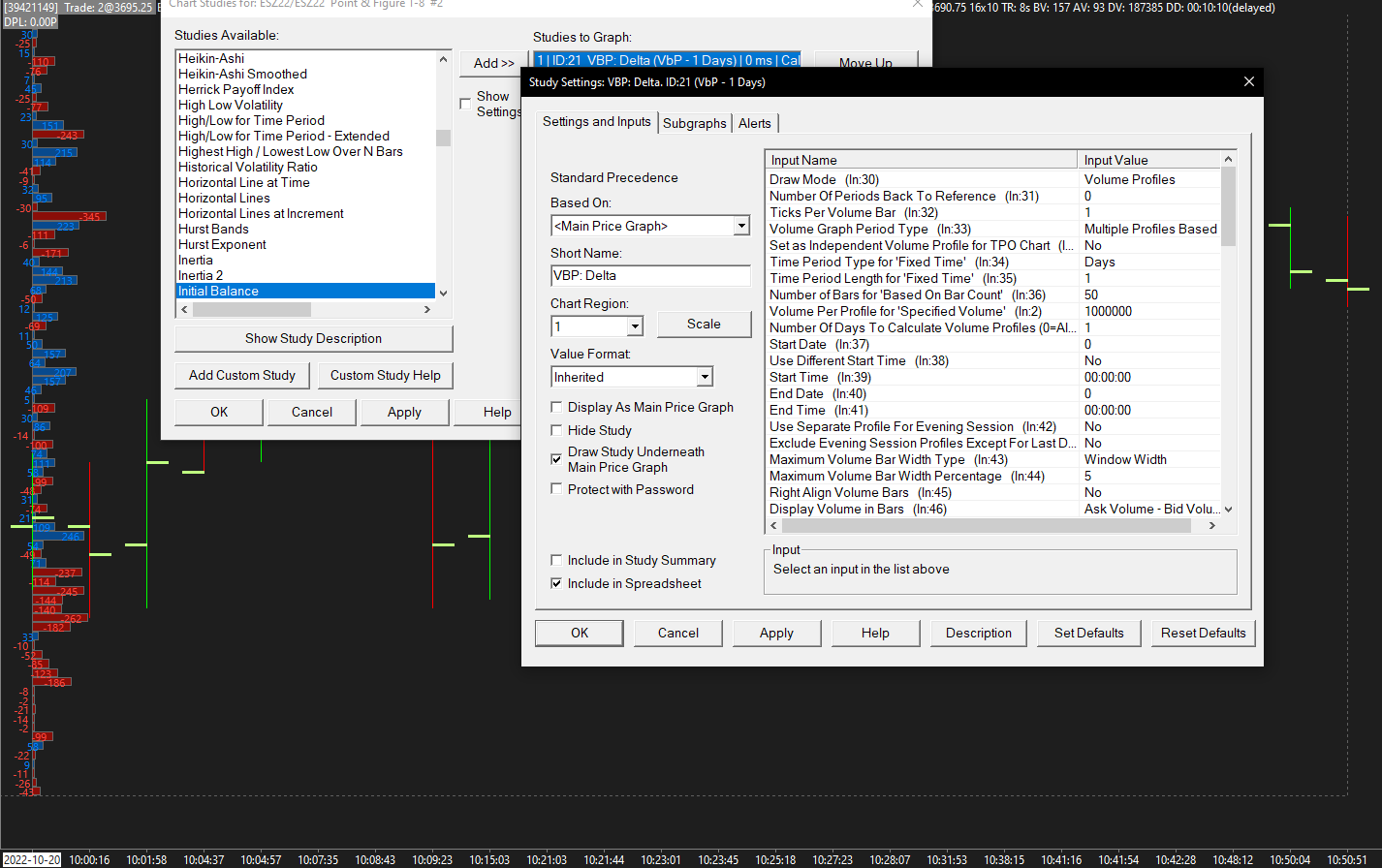Check Include in Study Summary
Viewport: 1382px width, 868px height.
tap(556, 561)
